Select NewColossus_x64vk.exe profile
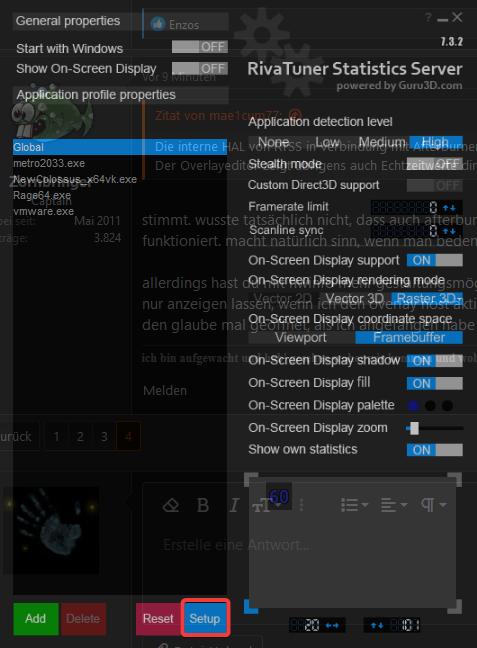Screen dimensions: 477x648 pyautogui.click(x=120, y=179)
